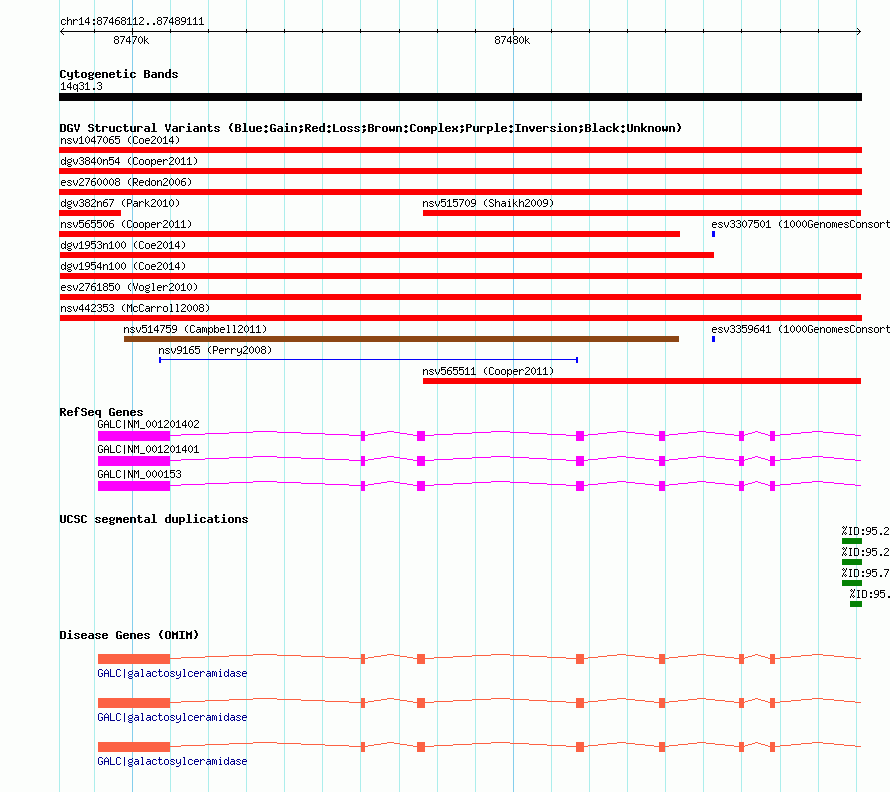890x792 pixels.
Task: Click the GALC|NM_001201401 large magenta exon block
Action: click(134, 461)
